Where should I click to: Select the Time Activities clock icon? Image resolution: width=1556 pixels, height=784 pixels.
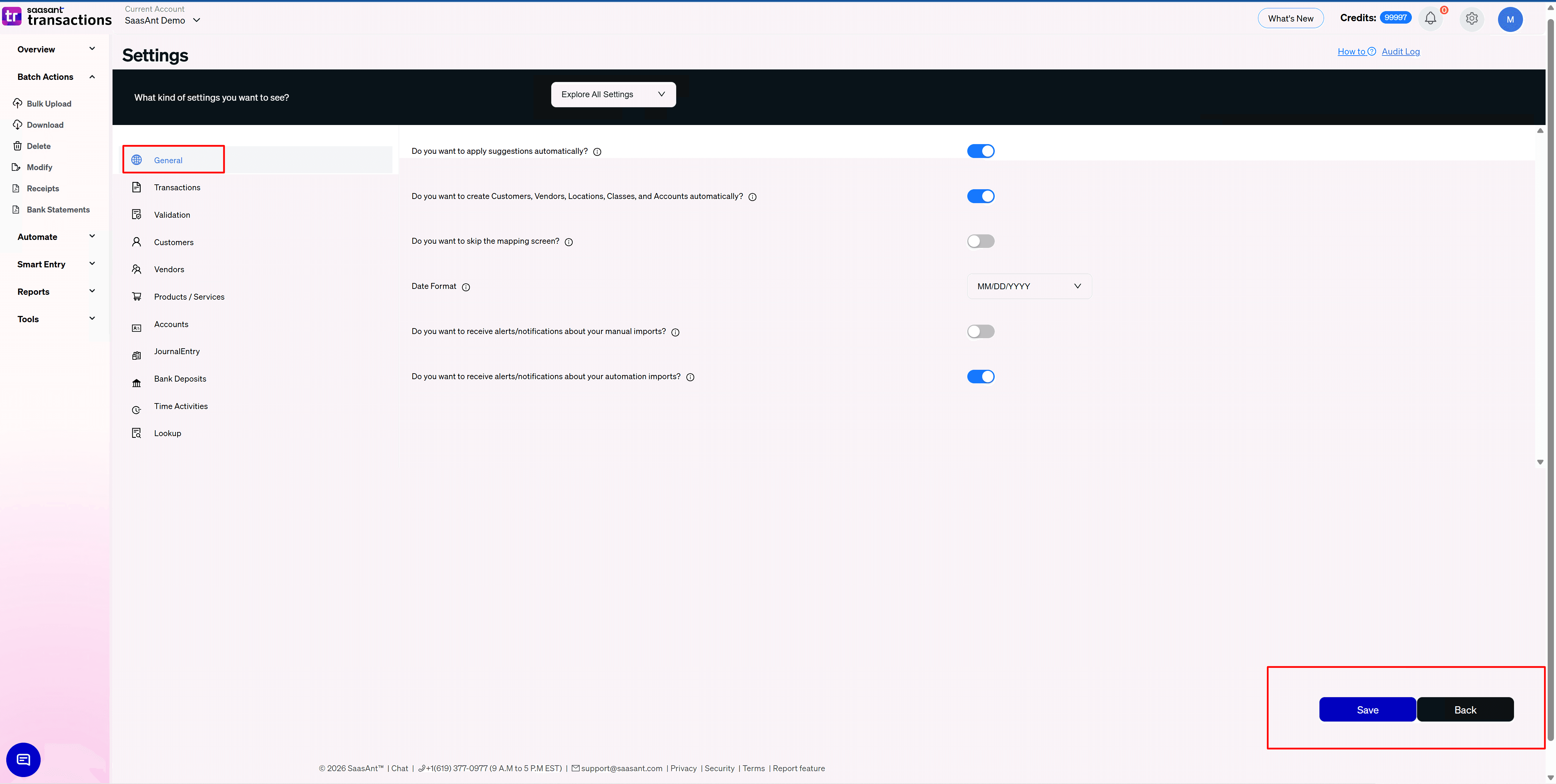136,409
